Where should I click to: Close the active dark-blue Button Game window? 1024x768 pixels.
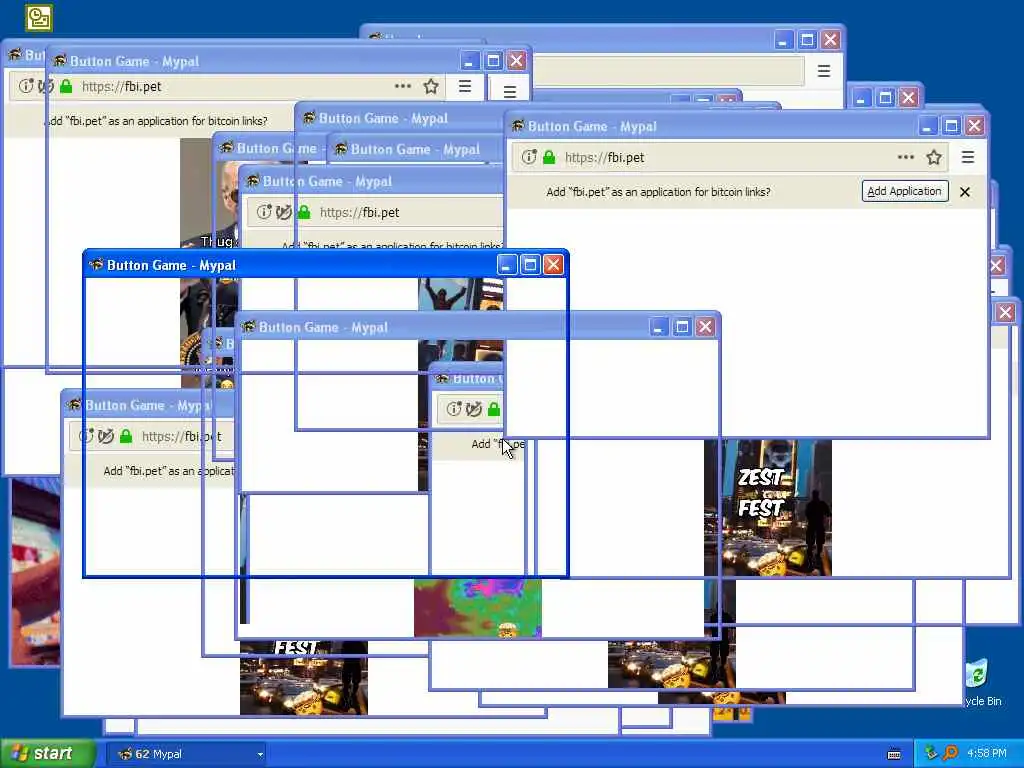click(x=553, y=264)
